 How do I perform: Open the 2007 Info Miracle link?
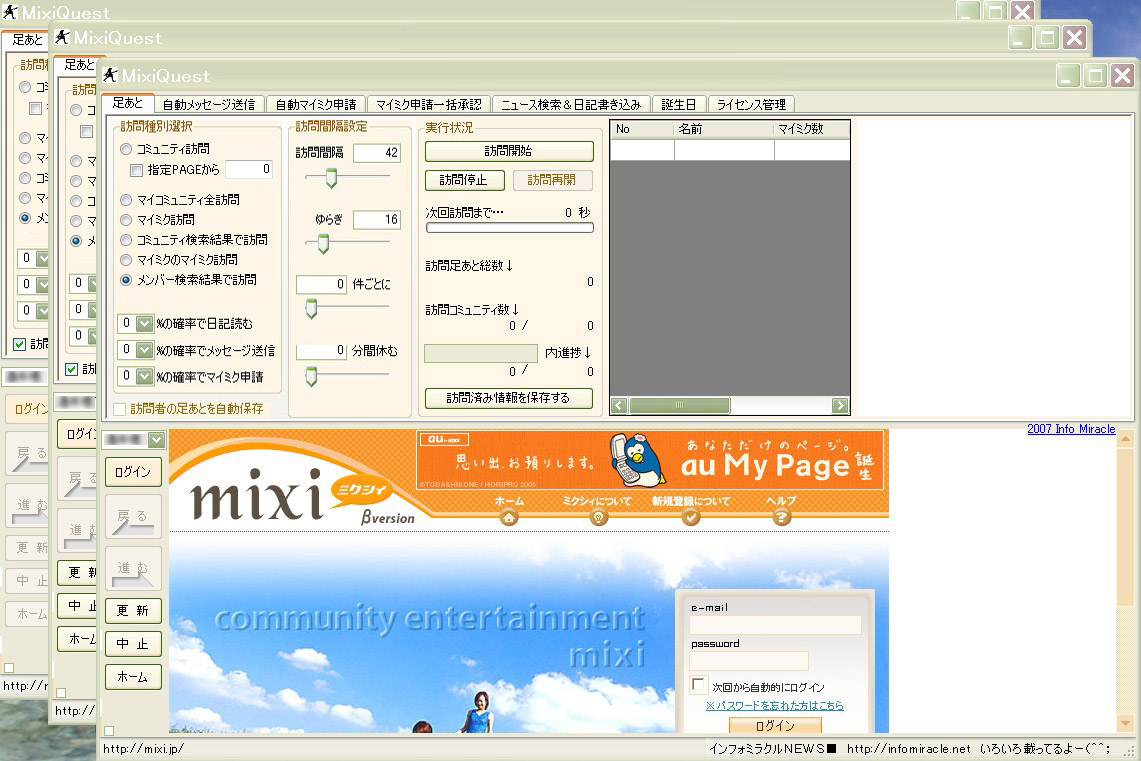point(1071,429)
